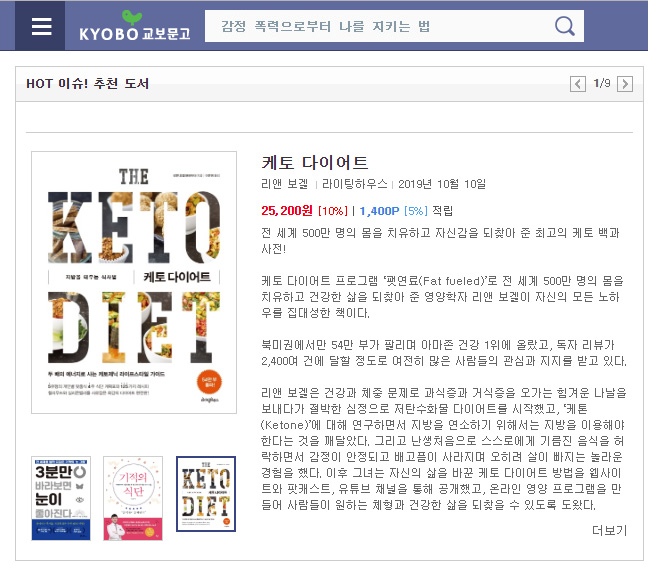Click the [10%] discount label

coord(333,211)
